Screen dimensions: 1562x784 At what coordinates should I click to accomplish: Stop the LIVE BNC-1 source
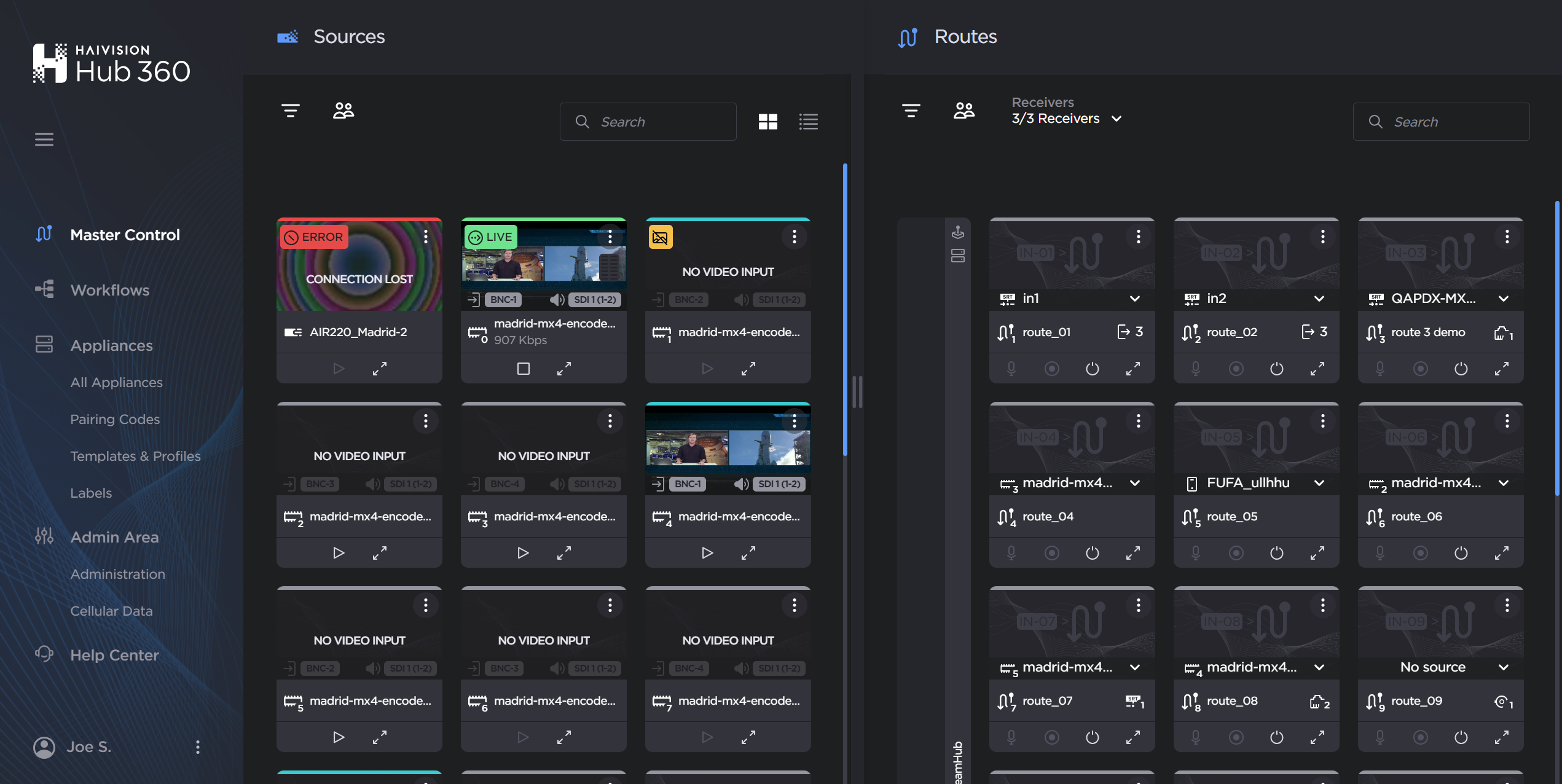[x=523, y=368]
